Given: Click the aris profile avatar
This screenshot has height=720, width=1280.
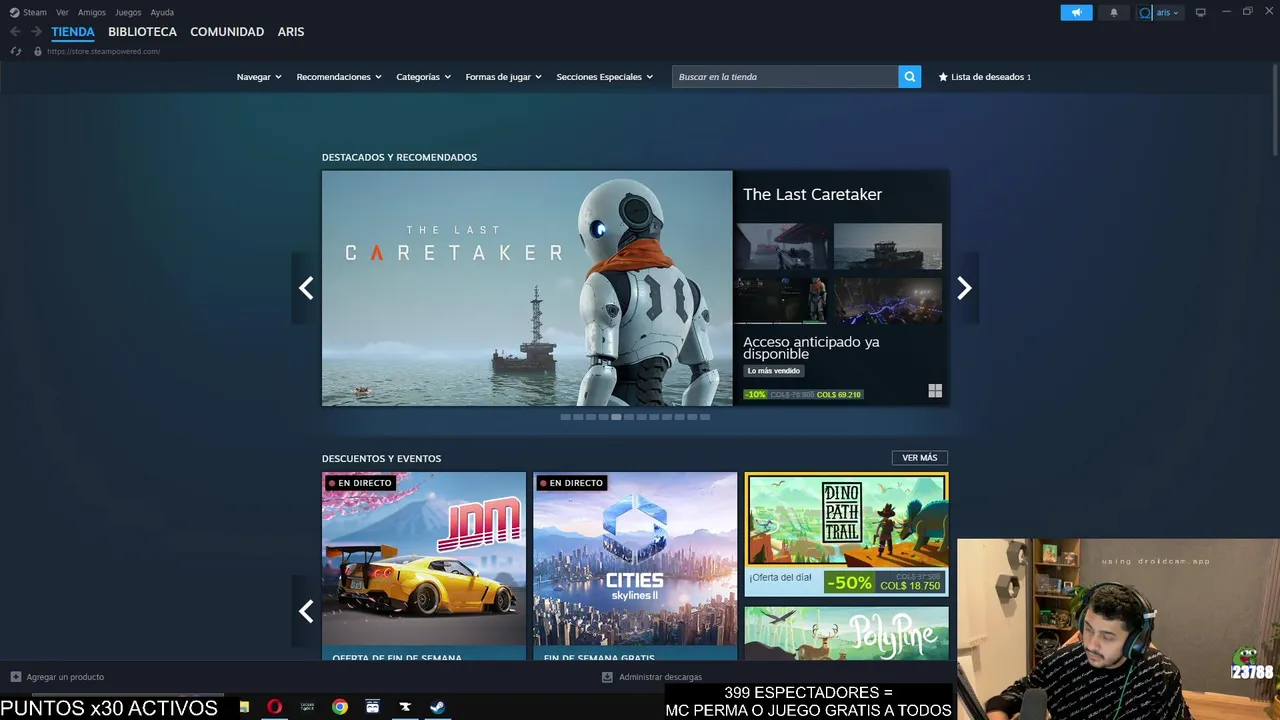Looking at the screenshot, I should (x=1146, y=13).
